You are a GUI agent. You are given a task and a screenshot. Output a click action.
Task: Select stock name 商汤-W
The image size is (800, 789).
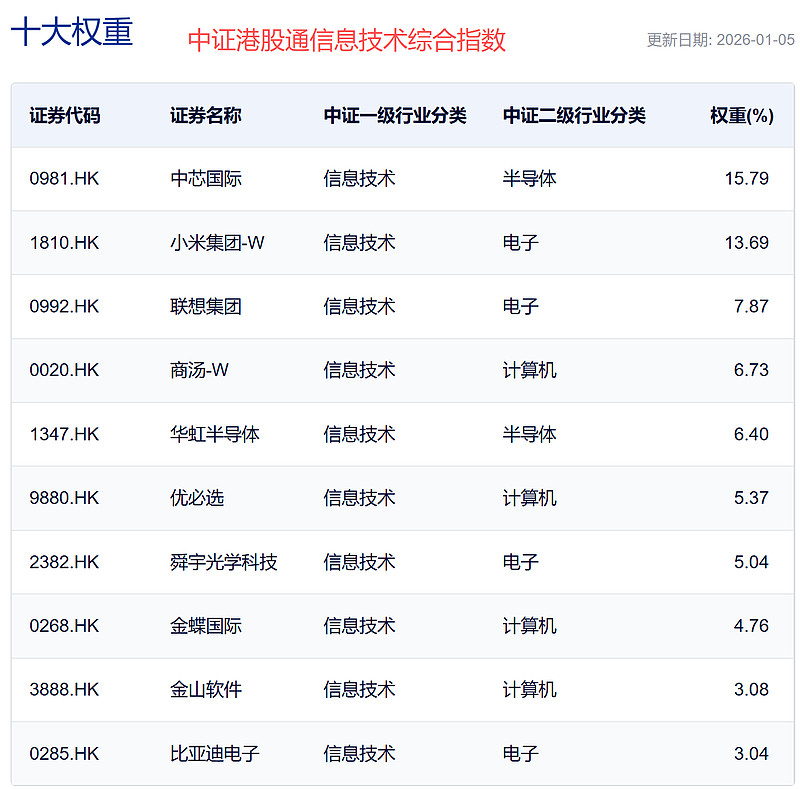199,370
